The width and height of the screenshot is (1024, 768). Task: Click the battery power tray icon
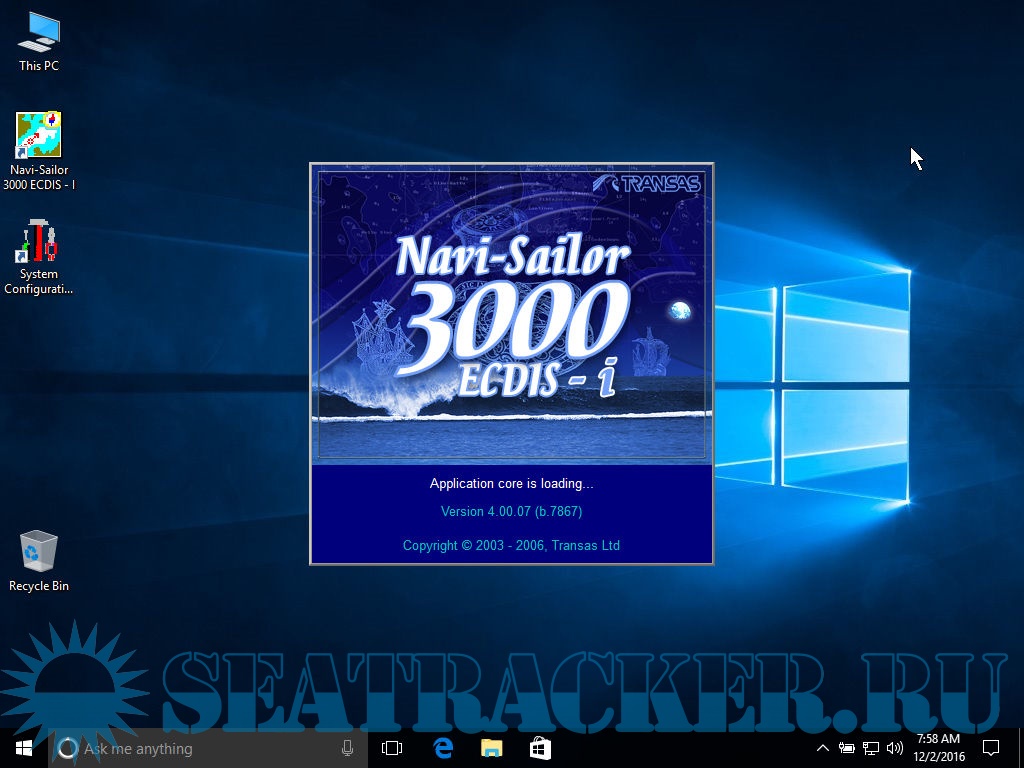[847, 748]
